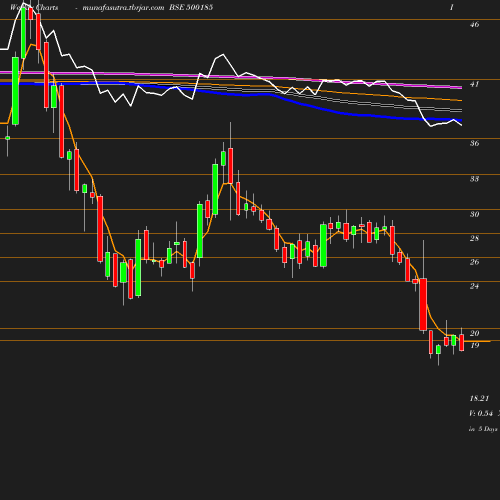Click the Weekly Charts title text
Viewport: 500px width, 500px height.
[x=34, y=7]
